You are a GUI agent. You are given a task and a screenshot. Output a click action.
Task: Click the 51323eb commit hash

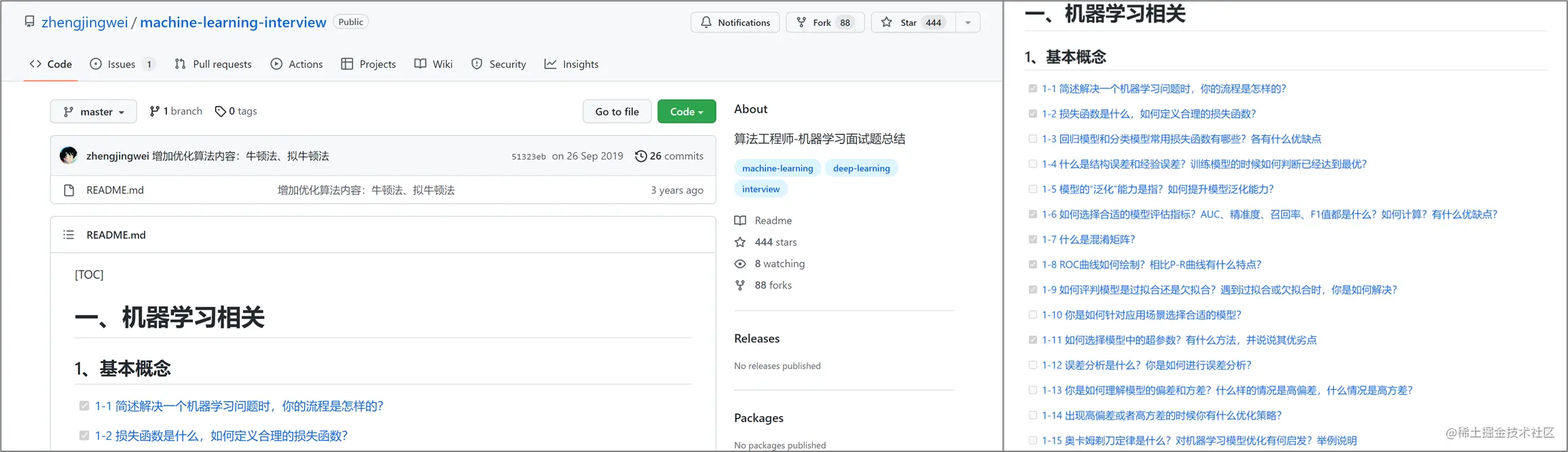coord(528,157)
